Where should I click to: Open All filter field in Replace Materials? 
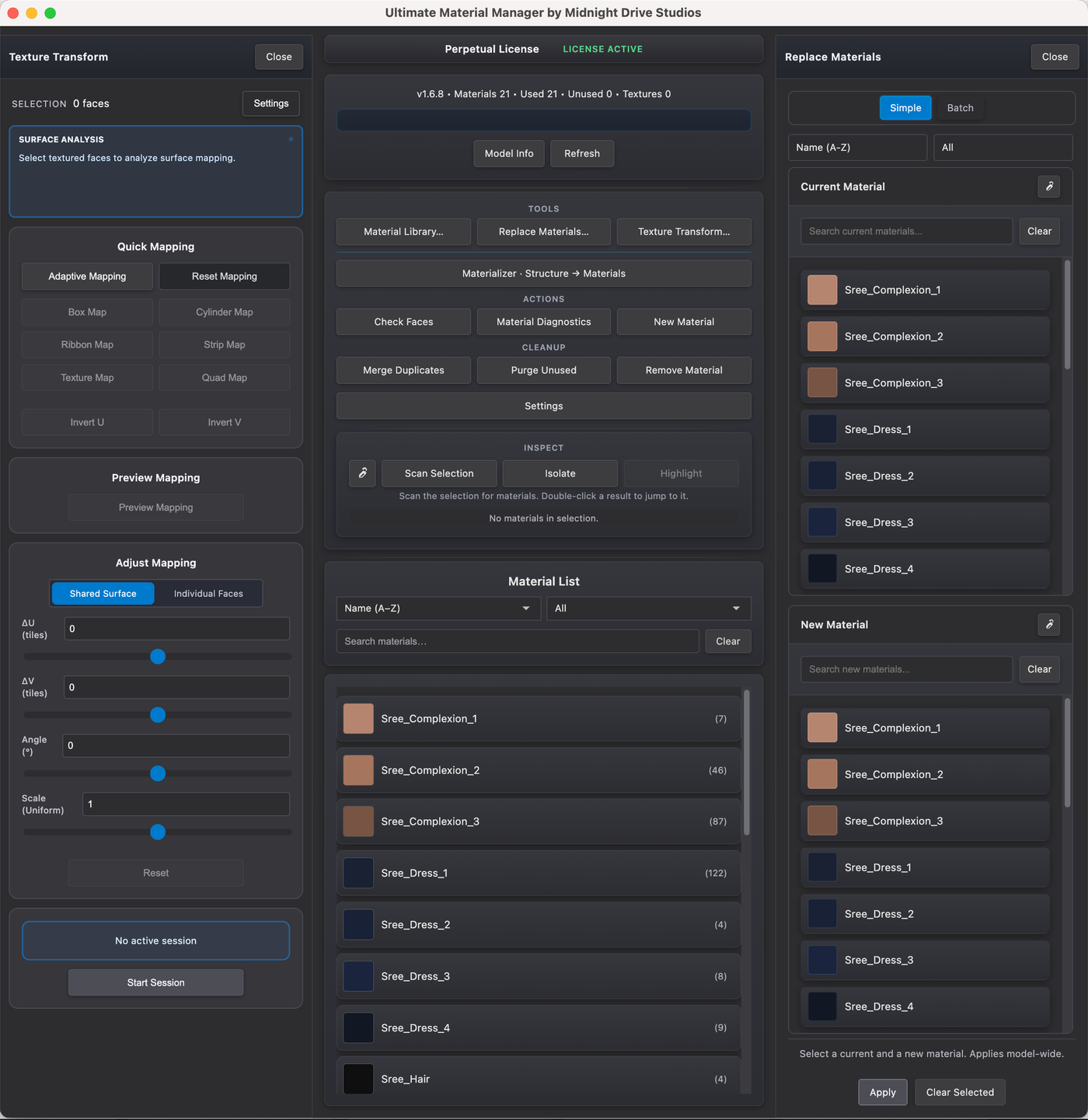point(1003,148)
